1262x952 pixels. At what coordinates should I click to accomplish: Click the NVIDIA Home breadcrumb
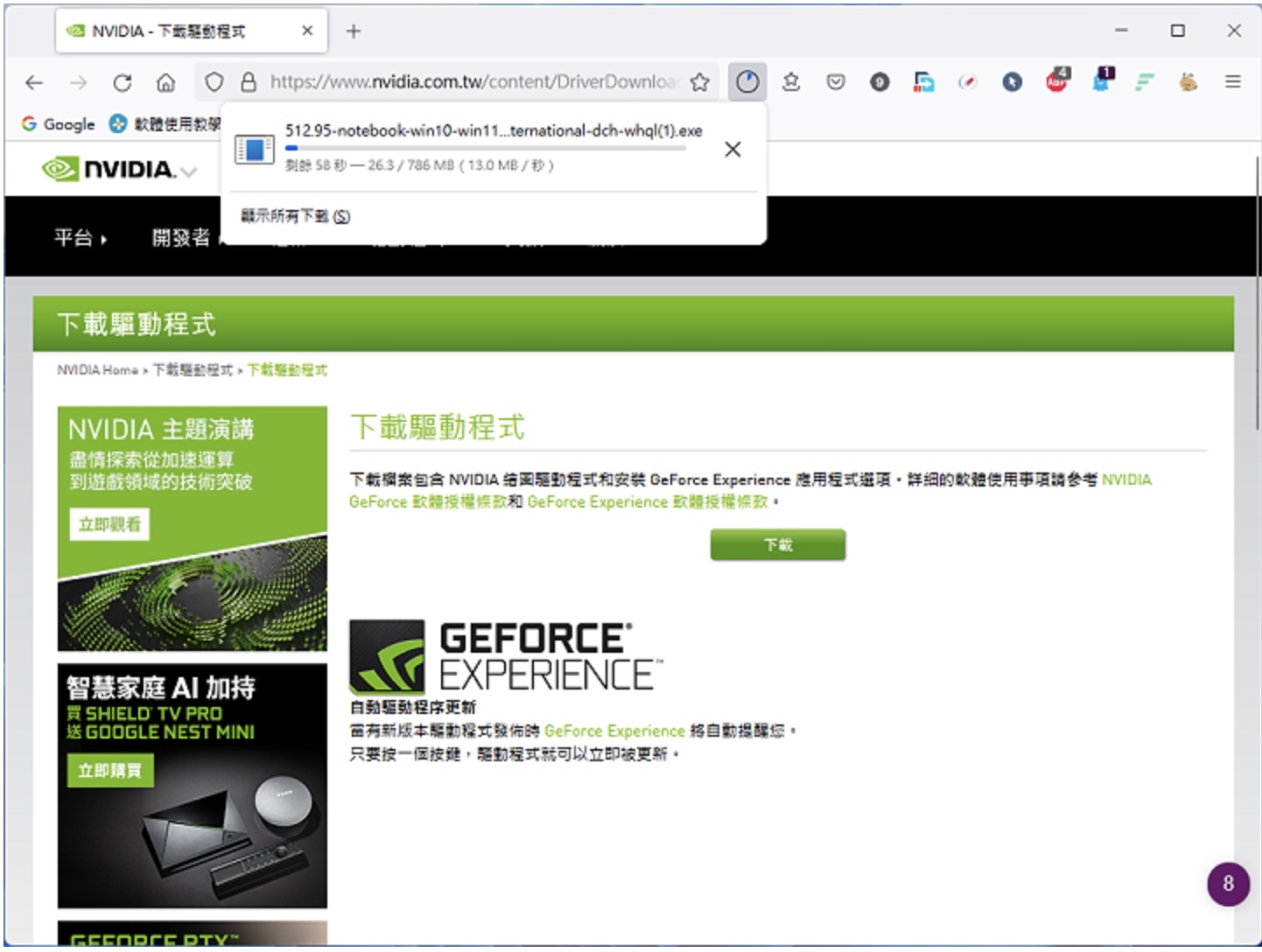tap(97, 370)
